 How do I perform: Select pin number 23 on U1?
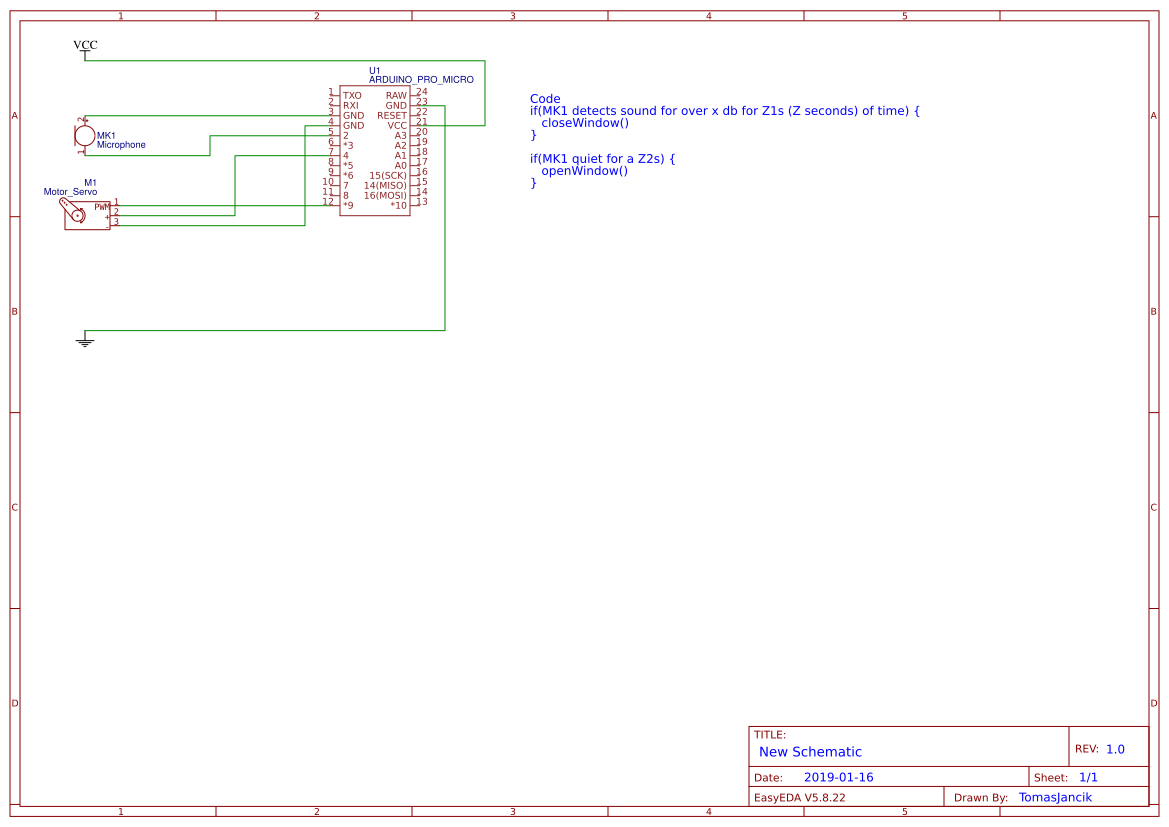pyautogui.click(x=422, y=102)
